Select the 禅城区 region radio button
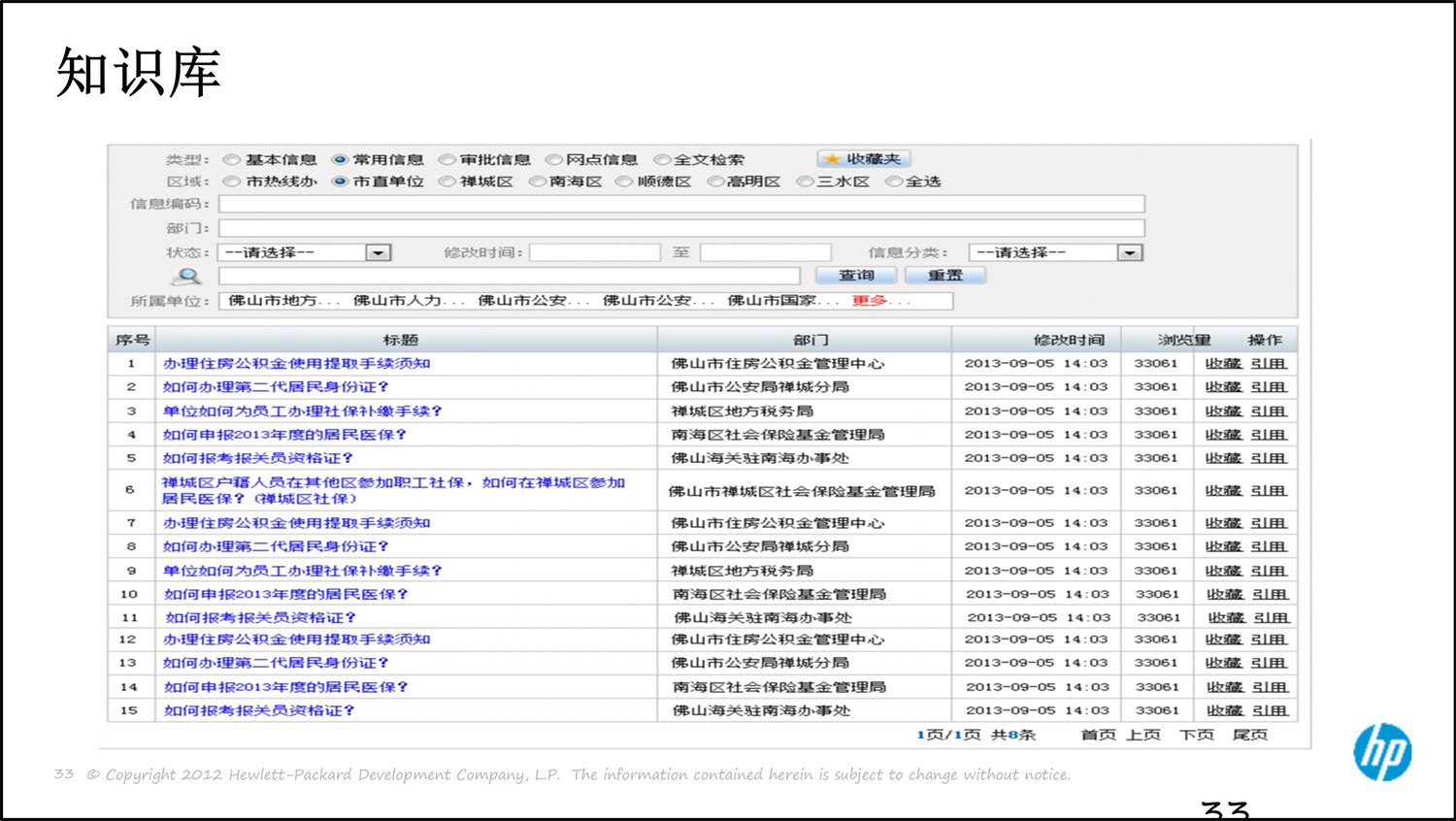Viewport: 1456px width, 821px height. click(x=448, y=181)
